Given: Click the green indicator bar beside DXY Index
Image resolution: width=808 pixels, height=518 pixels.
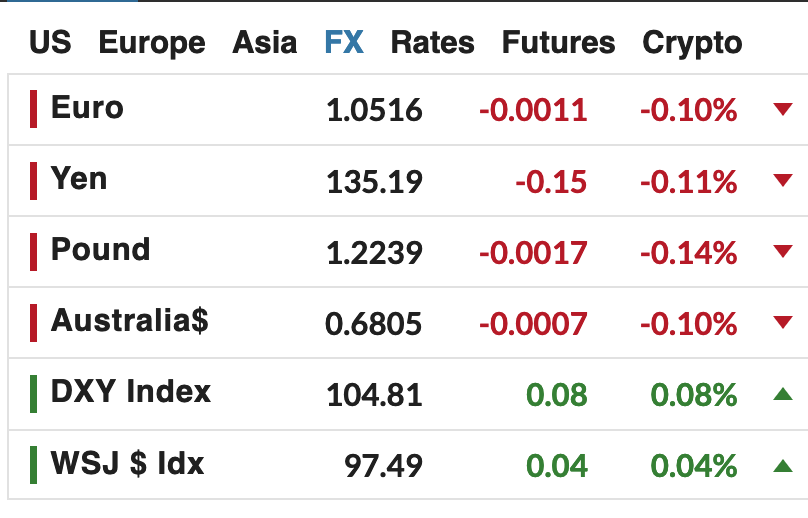Looking at the screenshot, I should tap(33, 394).
